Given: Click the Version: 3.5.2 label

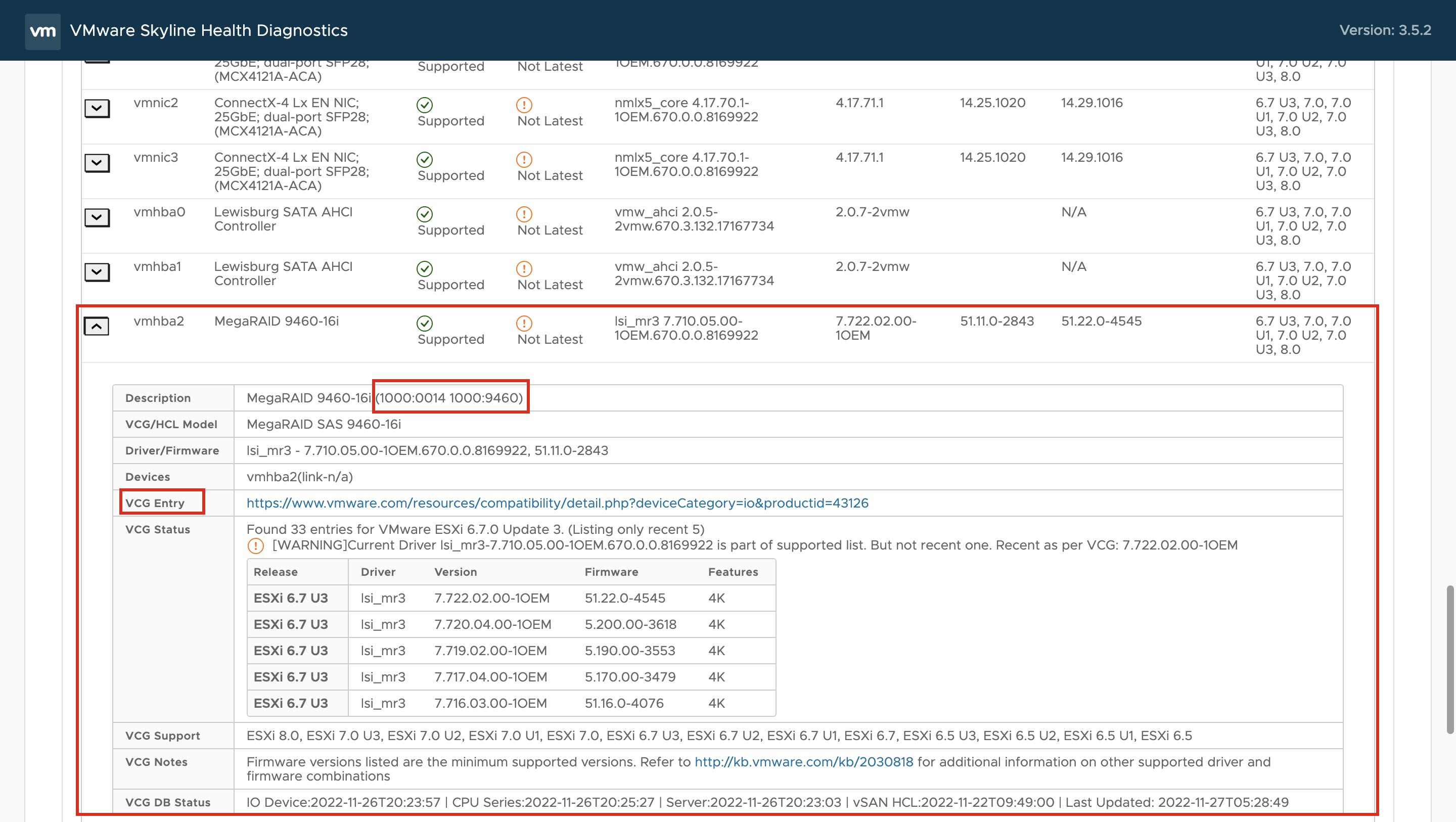Looking at the screenshot, I should coord(1385,30).
